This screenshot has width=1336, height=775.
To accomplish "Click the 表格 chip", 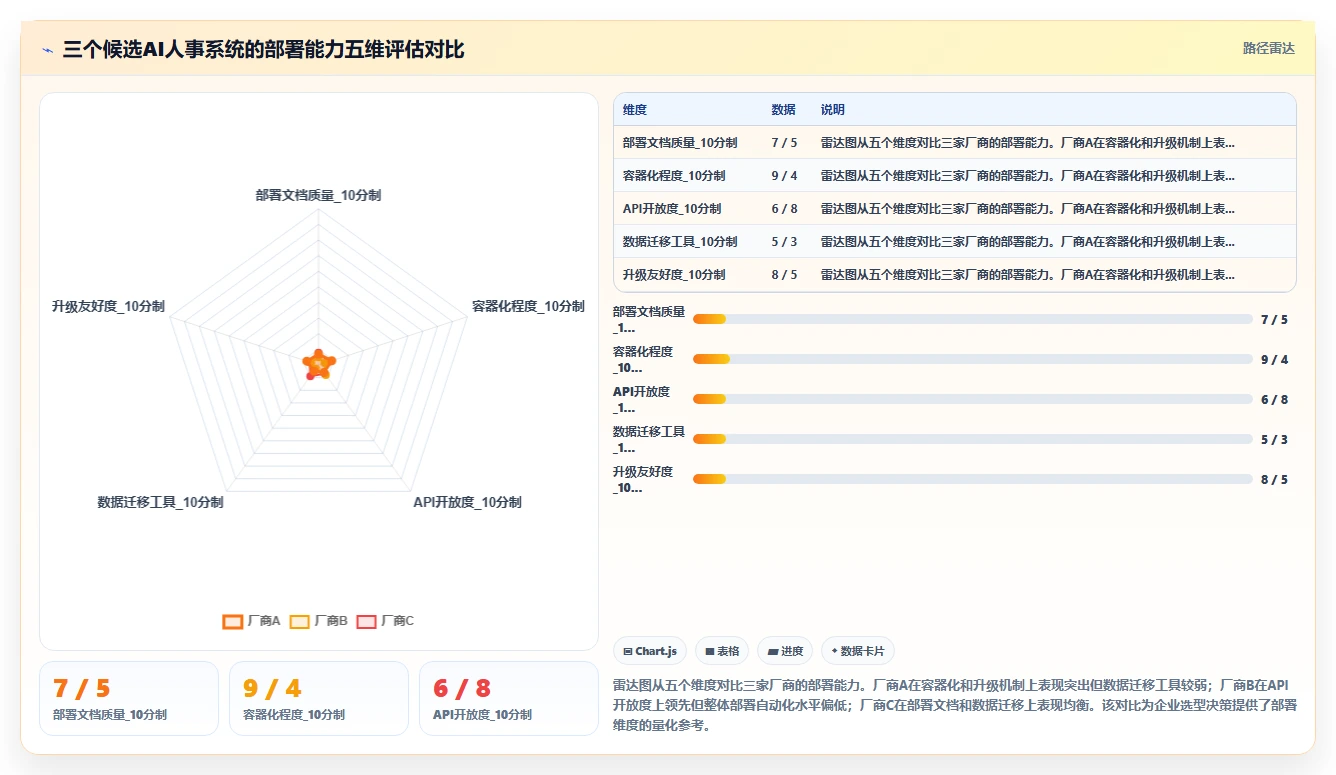I will click(x=722, y=651).
